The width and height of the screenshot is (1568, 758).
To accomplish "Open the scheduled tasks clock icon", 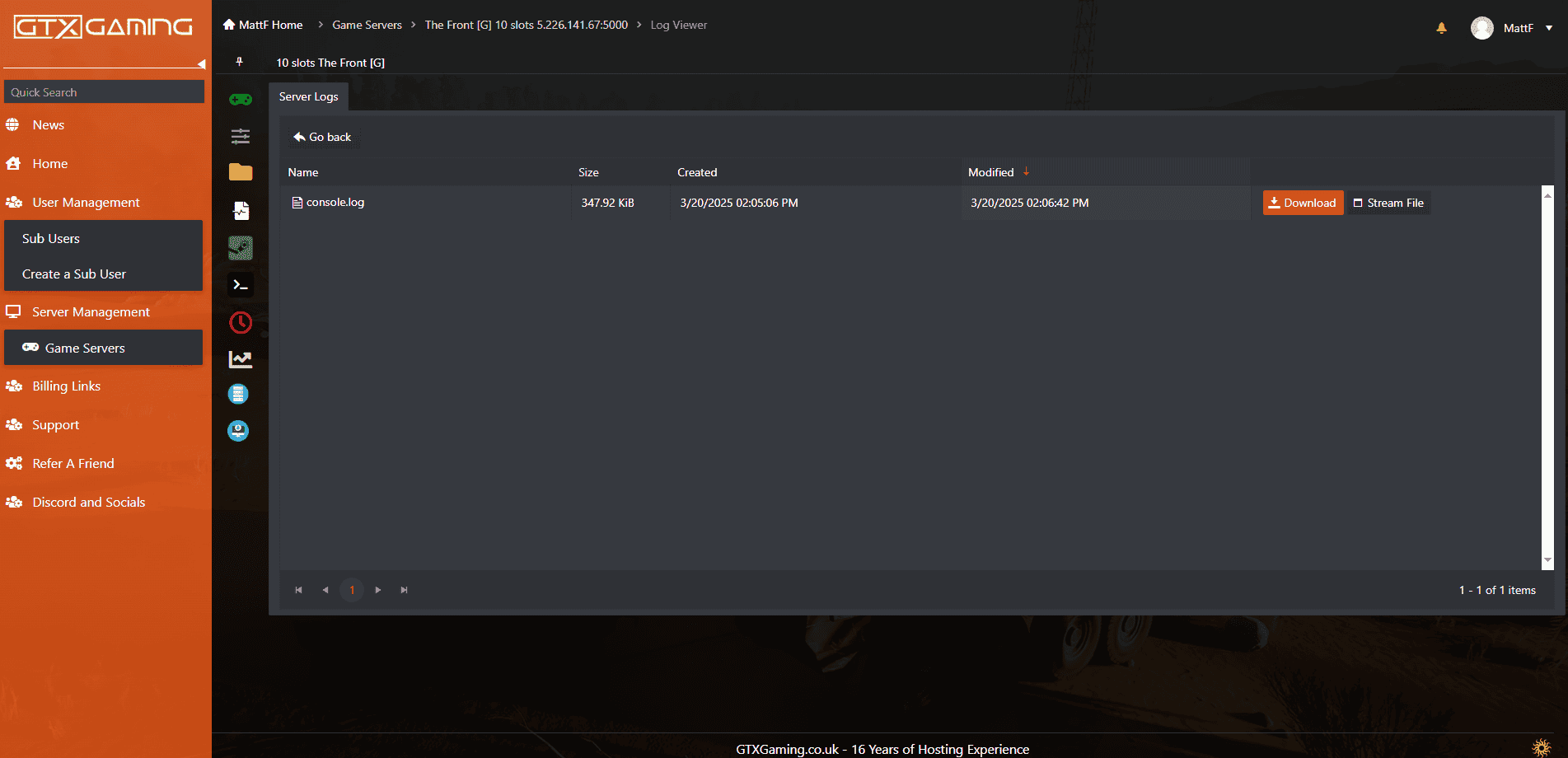I will coord(241,322).
